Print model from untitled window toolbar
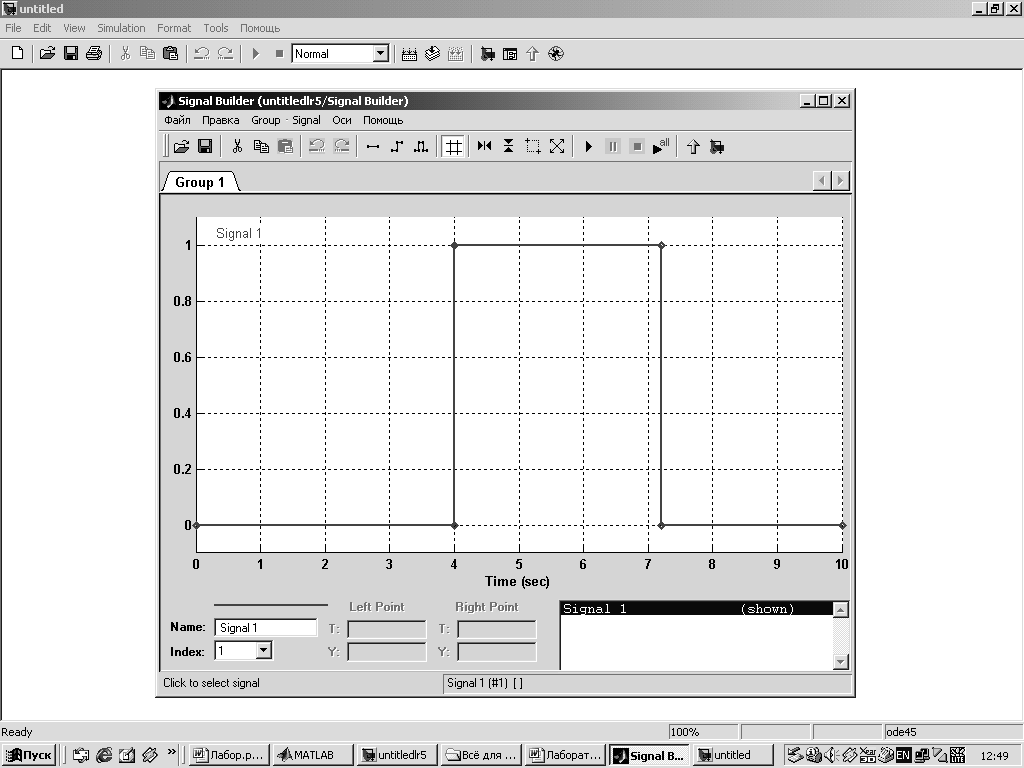 point(94,54)
